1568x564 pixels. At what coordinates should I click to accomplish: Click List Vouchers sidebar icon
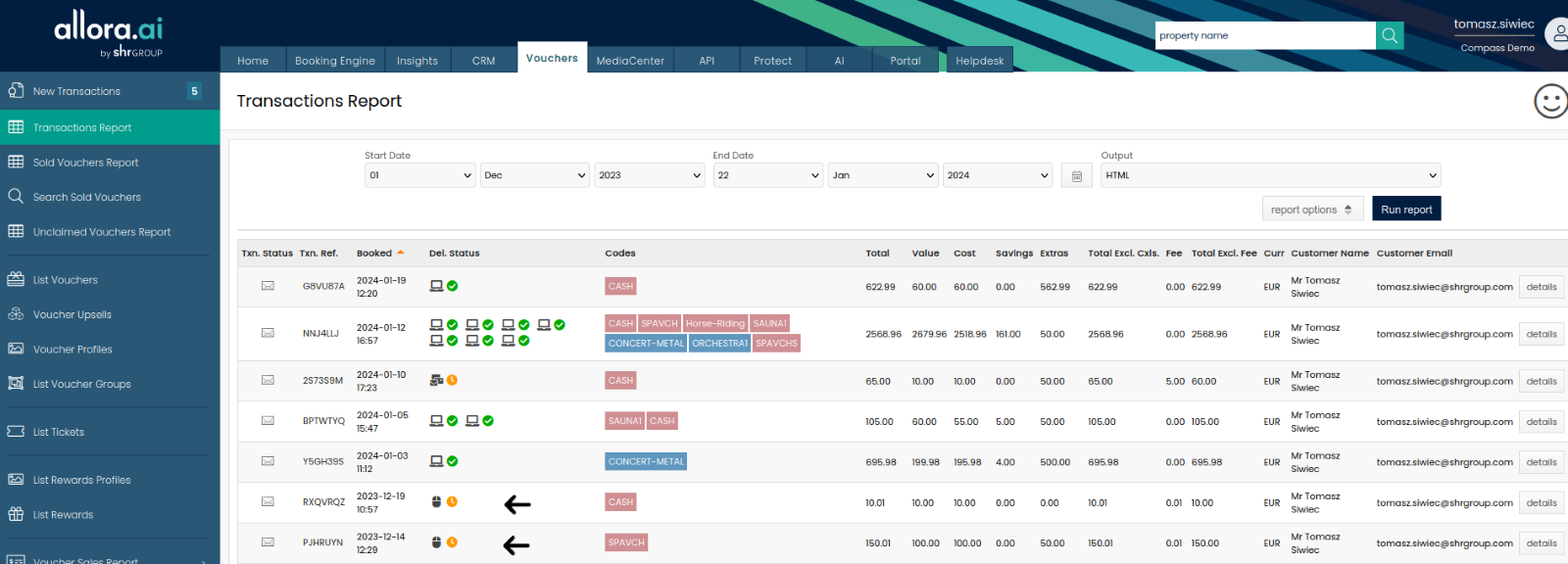coord(16,279)
